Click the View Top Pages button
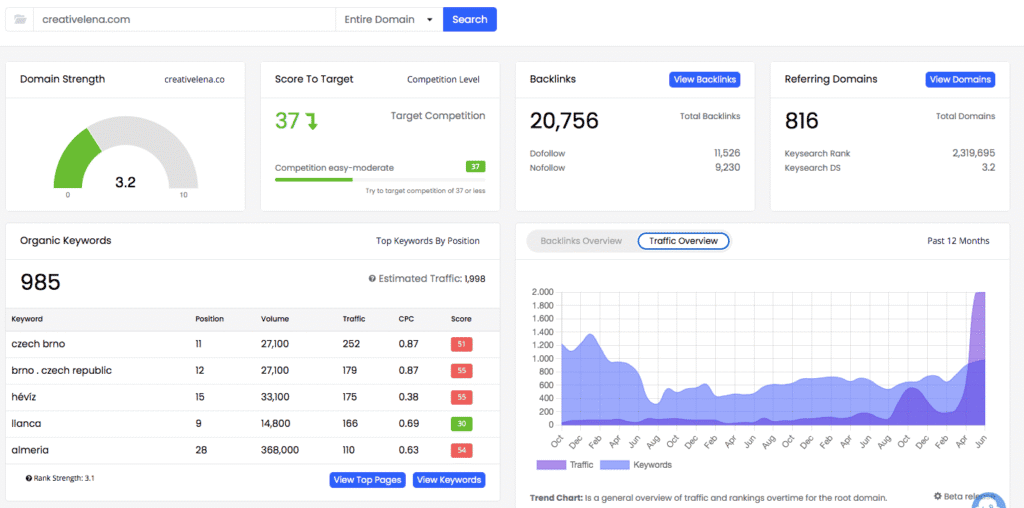This screenshot has width=1024, height=508. pos(368,480)
